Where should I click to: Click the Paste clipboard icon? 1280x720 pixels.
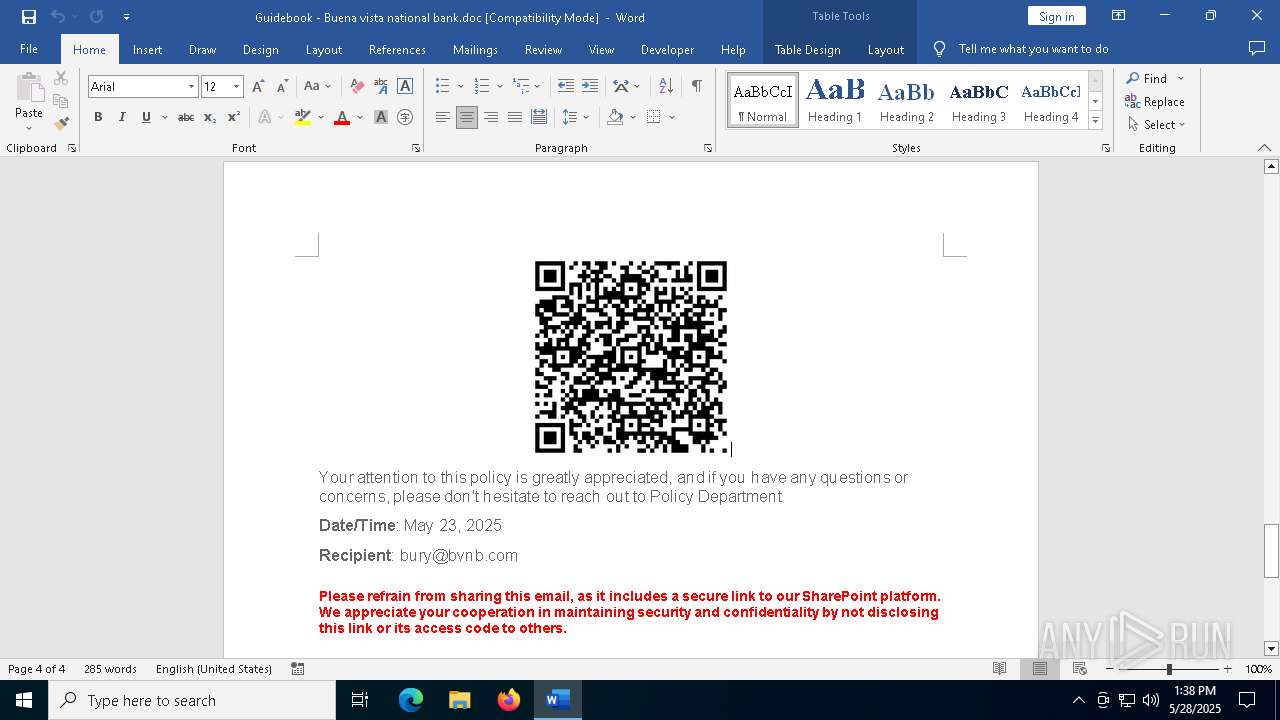click(x=29, y=89)
